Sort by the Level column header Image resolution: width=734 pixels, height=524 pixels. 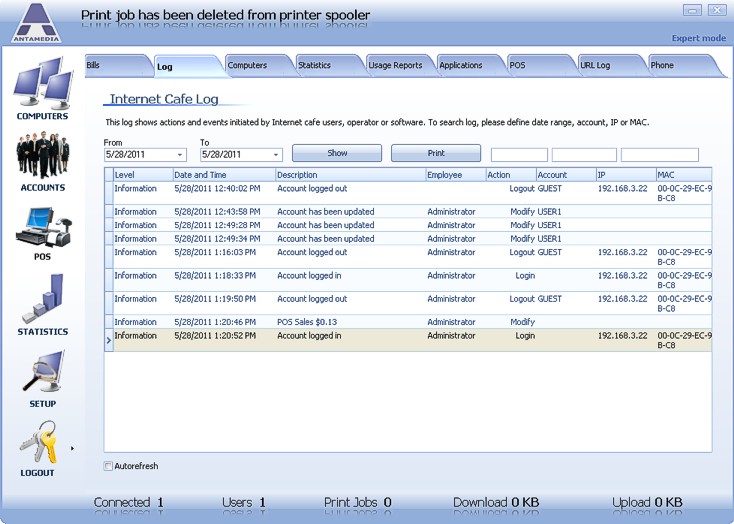click(x=143, y=175)
